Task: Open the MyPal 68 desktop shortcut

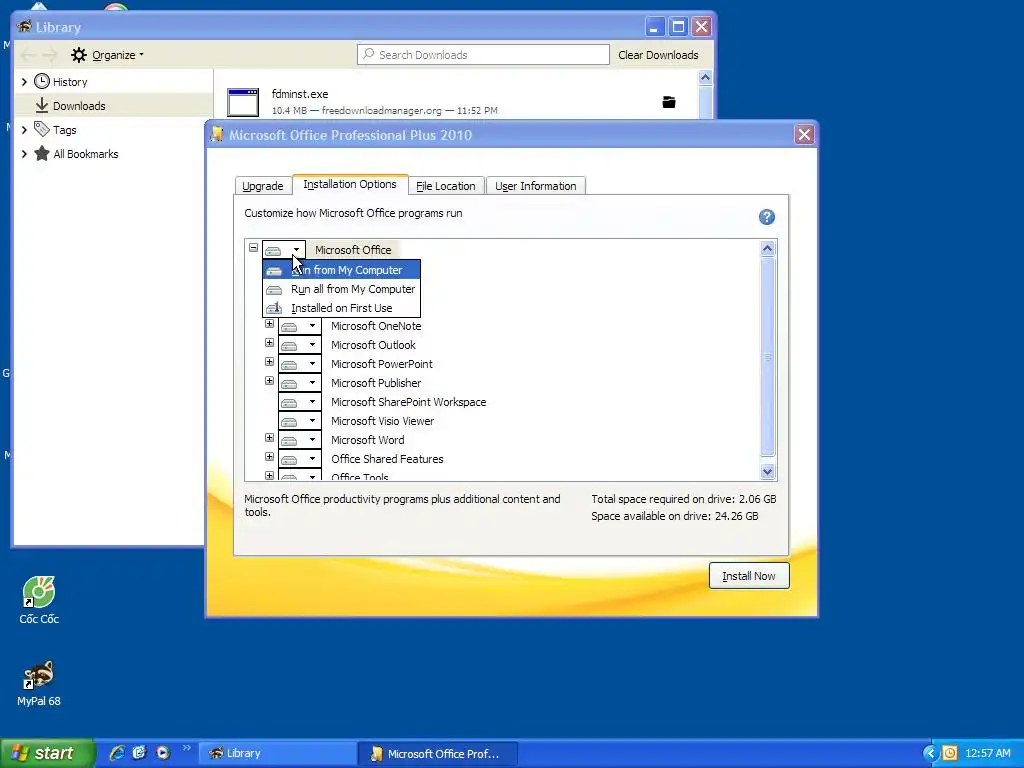Action: click(x=39, y=683)
